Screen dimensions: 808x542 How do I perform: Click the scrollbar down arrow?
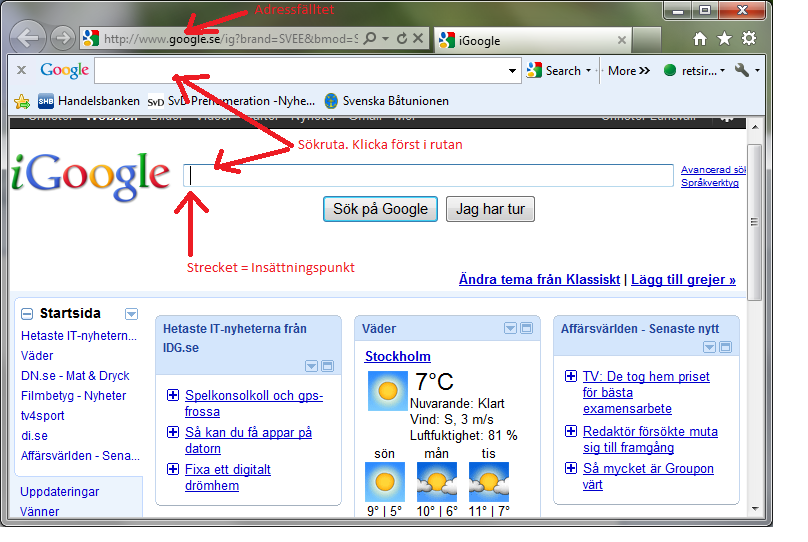755,509
